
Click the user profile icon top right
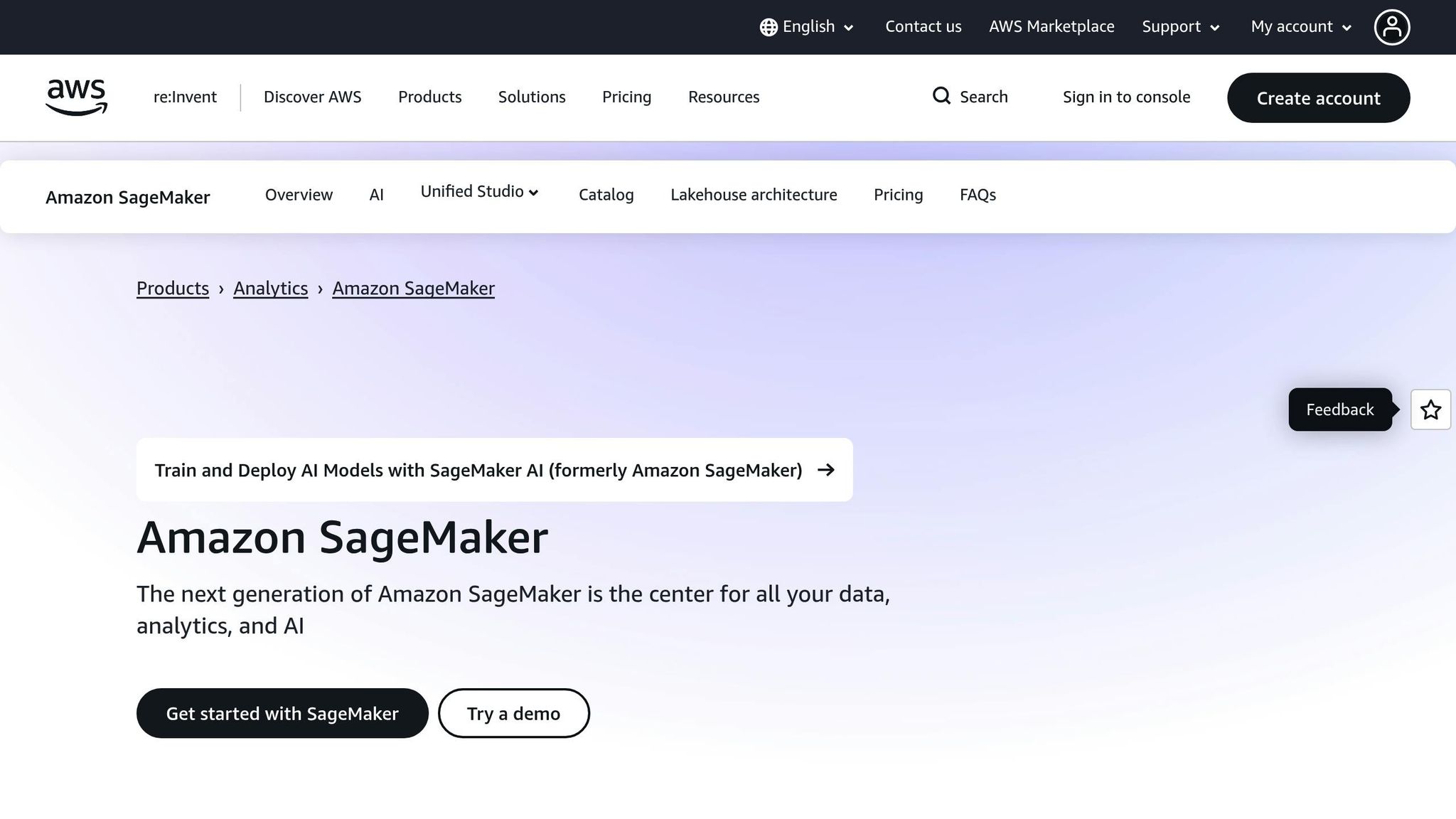click(x=1392, y=26)
